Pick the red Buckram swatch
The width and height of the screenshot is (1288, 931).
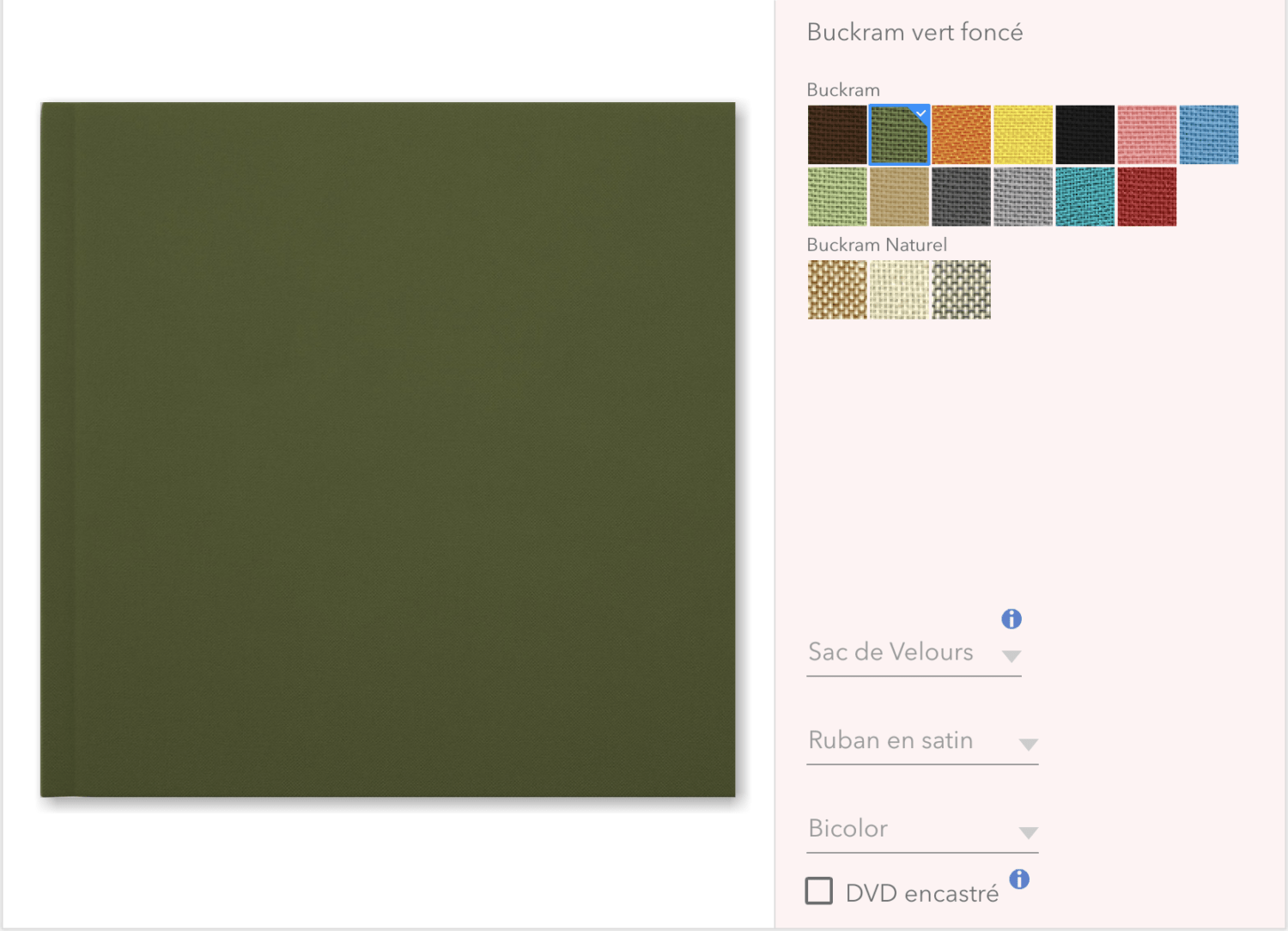pyautogui.click(x=1147, y=197)
